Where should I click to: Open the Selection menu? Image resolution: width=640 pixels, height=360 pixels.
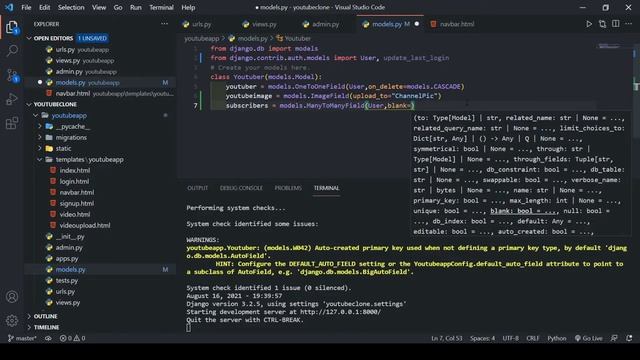tap(71, 7)
